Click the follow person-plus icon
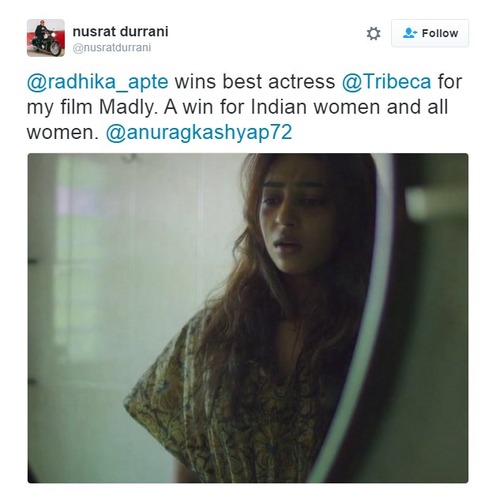 [410, 33]
